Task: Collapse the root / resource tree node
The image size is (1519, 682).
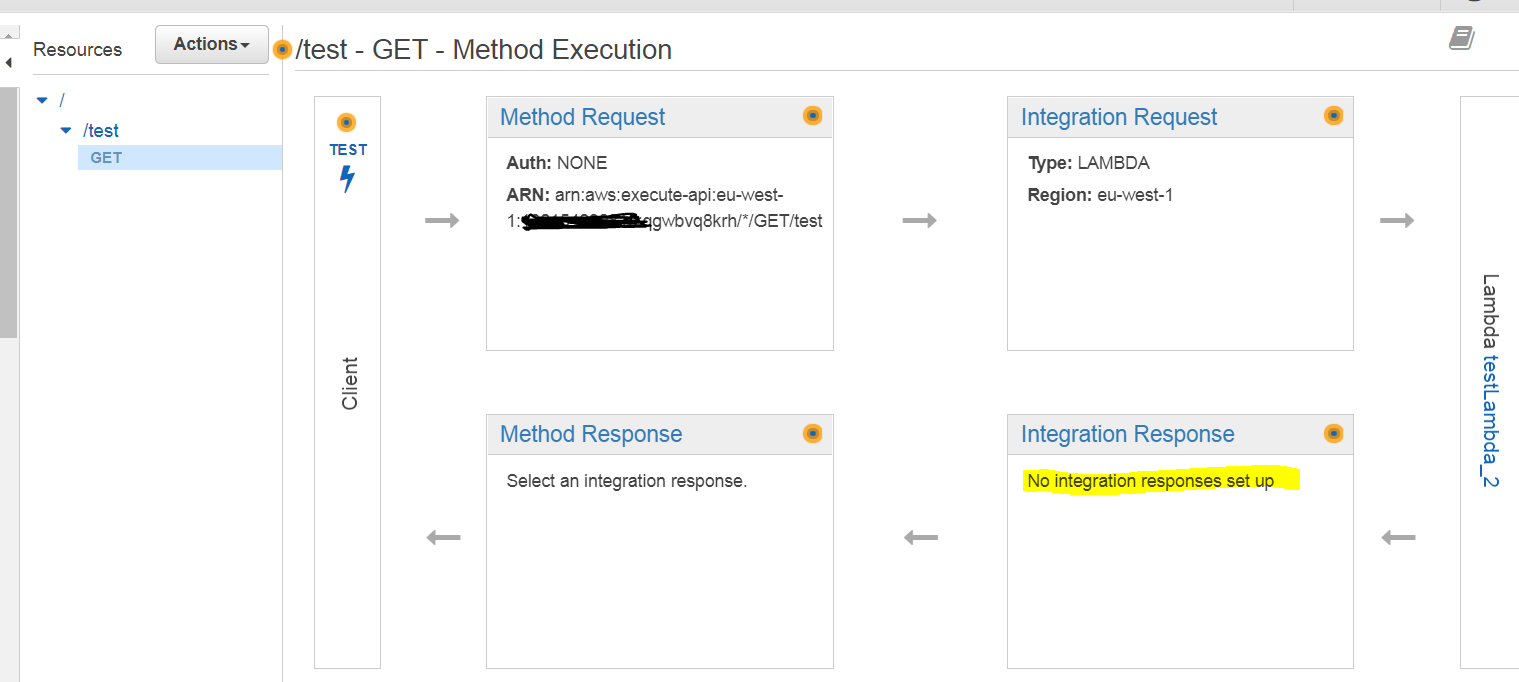Action: point(41,100)
